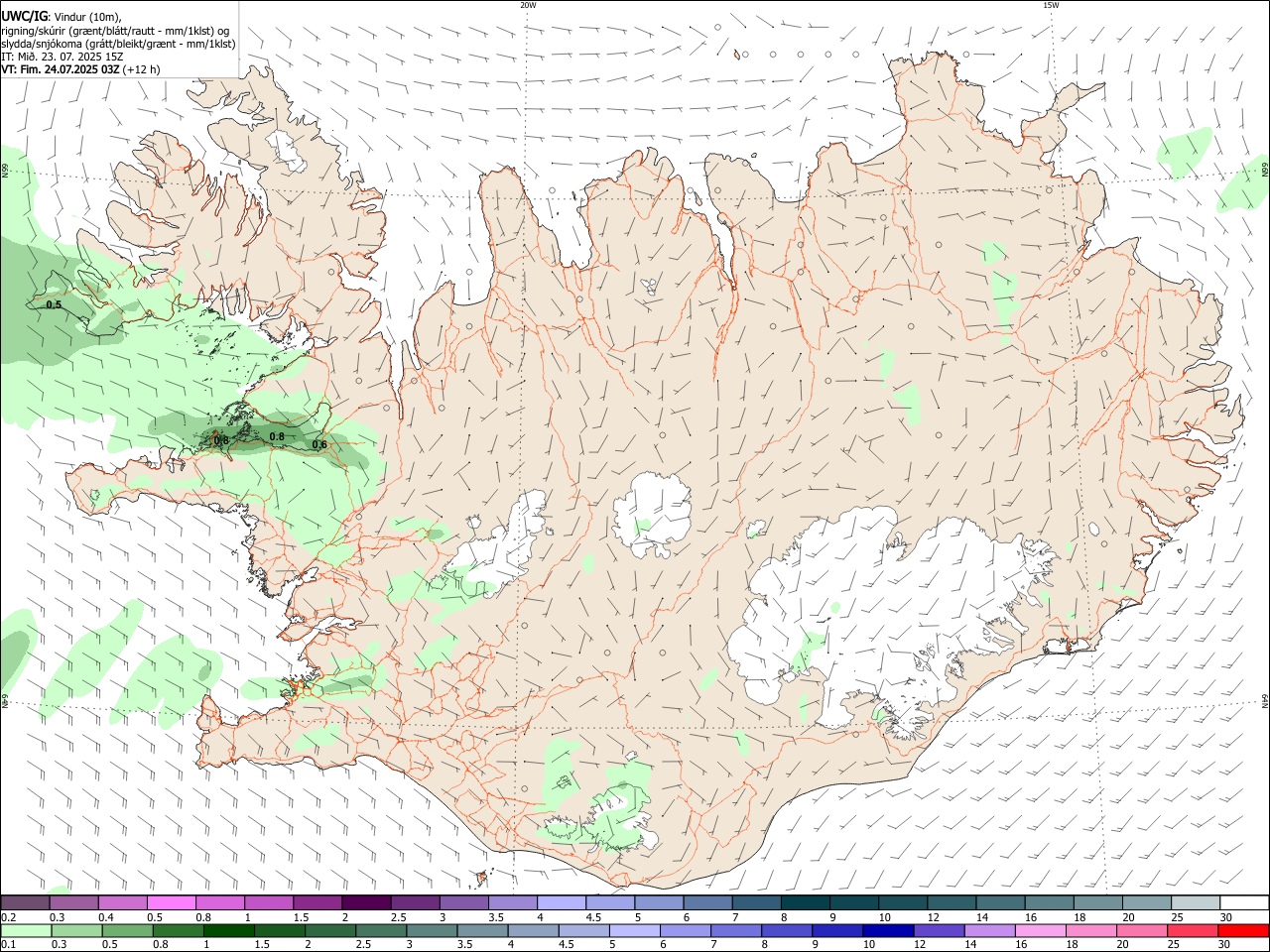Image resolution: width=1270 pixels, height=952 pixels.
Task: Click the 20W longitude label at top
Action: coord(528,5)
